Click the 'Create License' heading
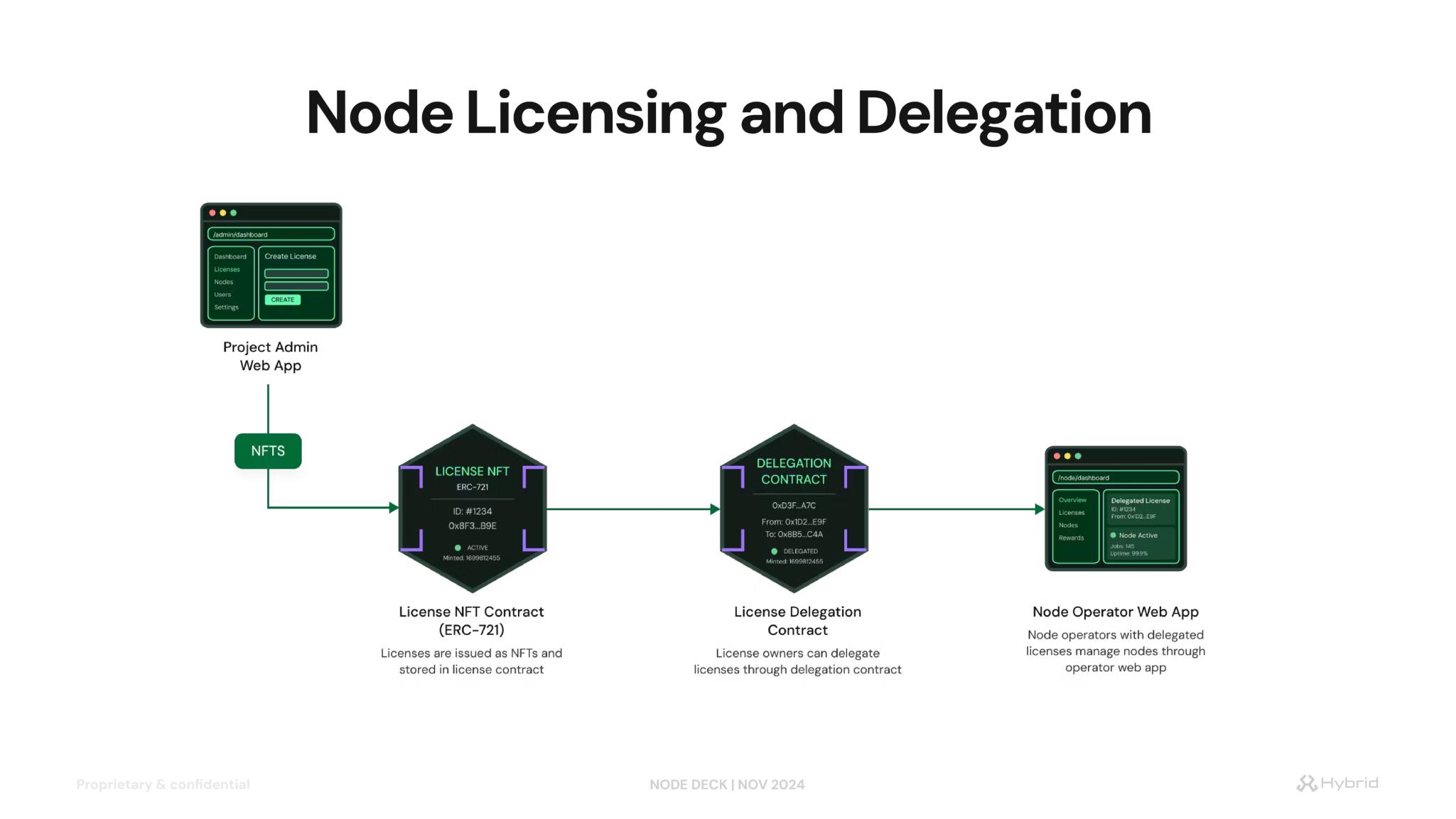This screenshot has height=819, width=1456. [291, 256]
